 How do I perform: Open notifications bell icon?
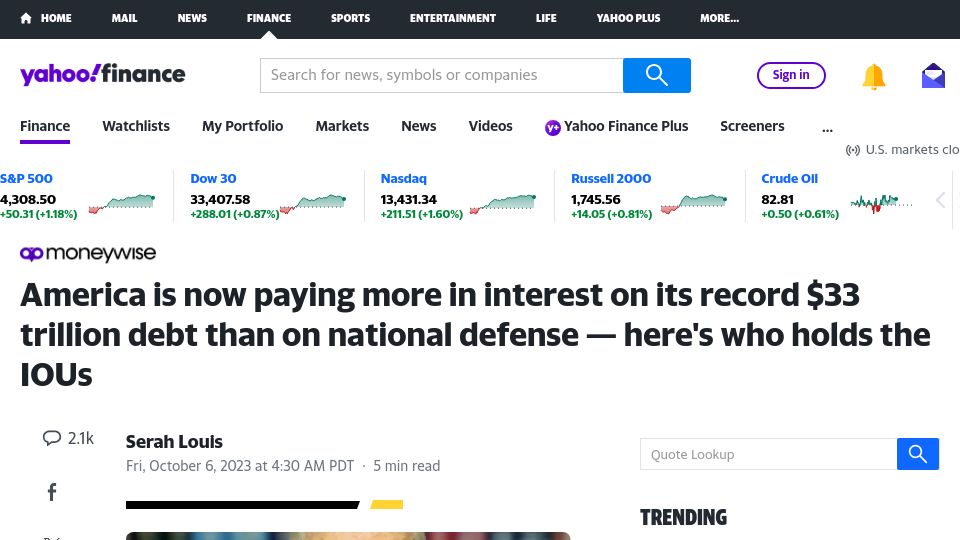(874, 77)
